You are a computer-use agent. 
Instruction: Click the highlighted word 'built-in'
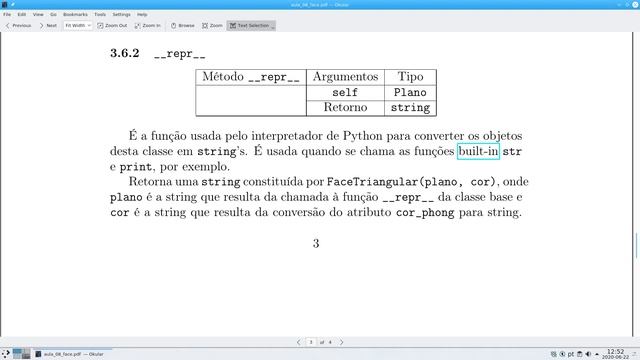pos(478,151)
